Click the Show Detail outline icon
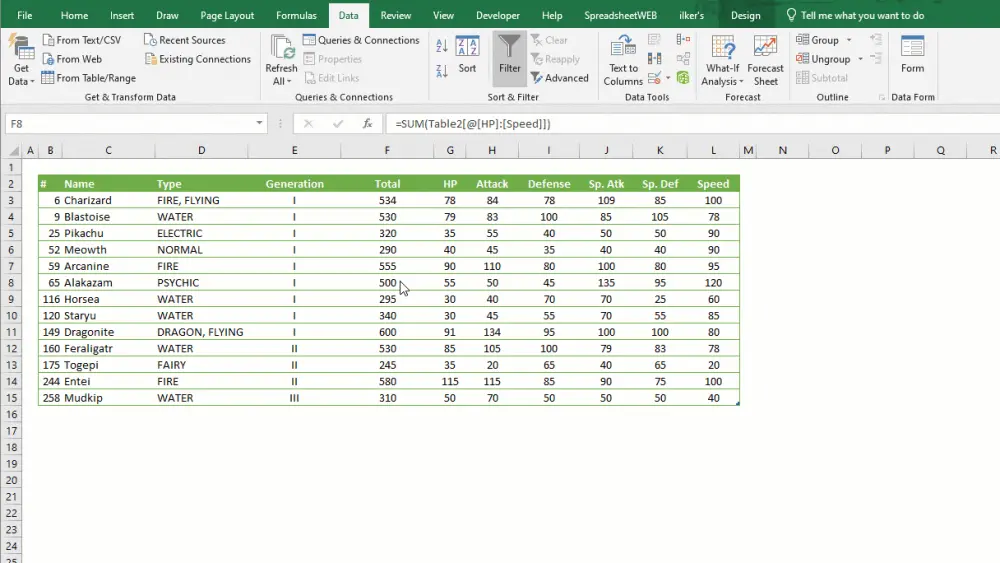1000x563 pixels. (x=876, y=40)
